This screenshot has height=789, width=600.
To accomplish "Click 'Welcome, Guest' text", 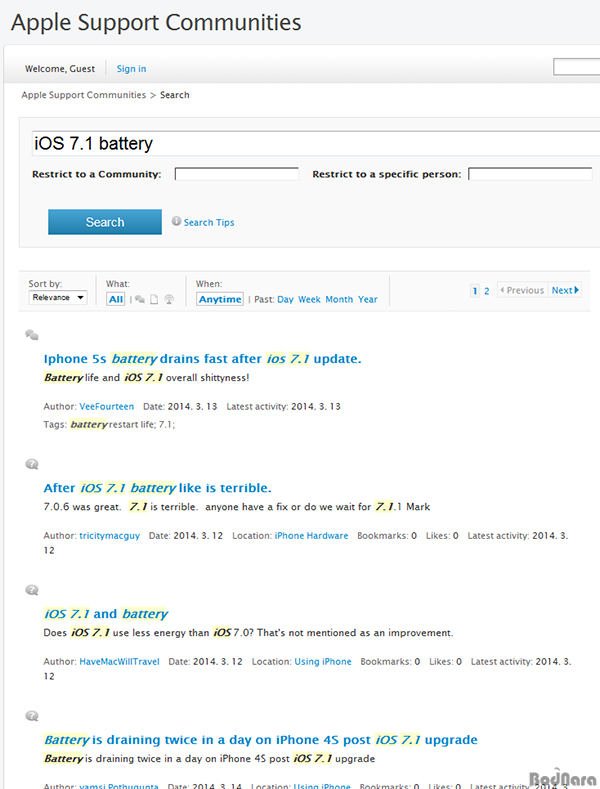I will click(x=60, y=68).
